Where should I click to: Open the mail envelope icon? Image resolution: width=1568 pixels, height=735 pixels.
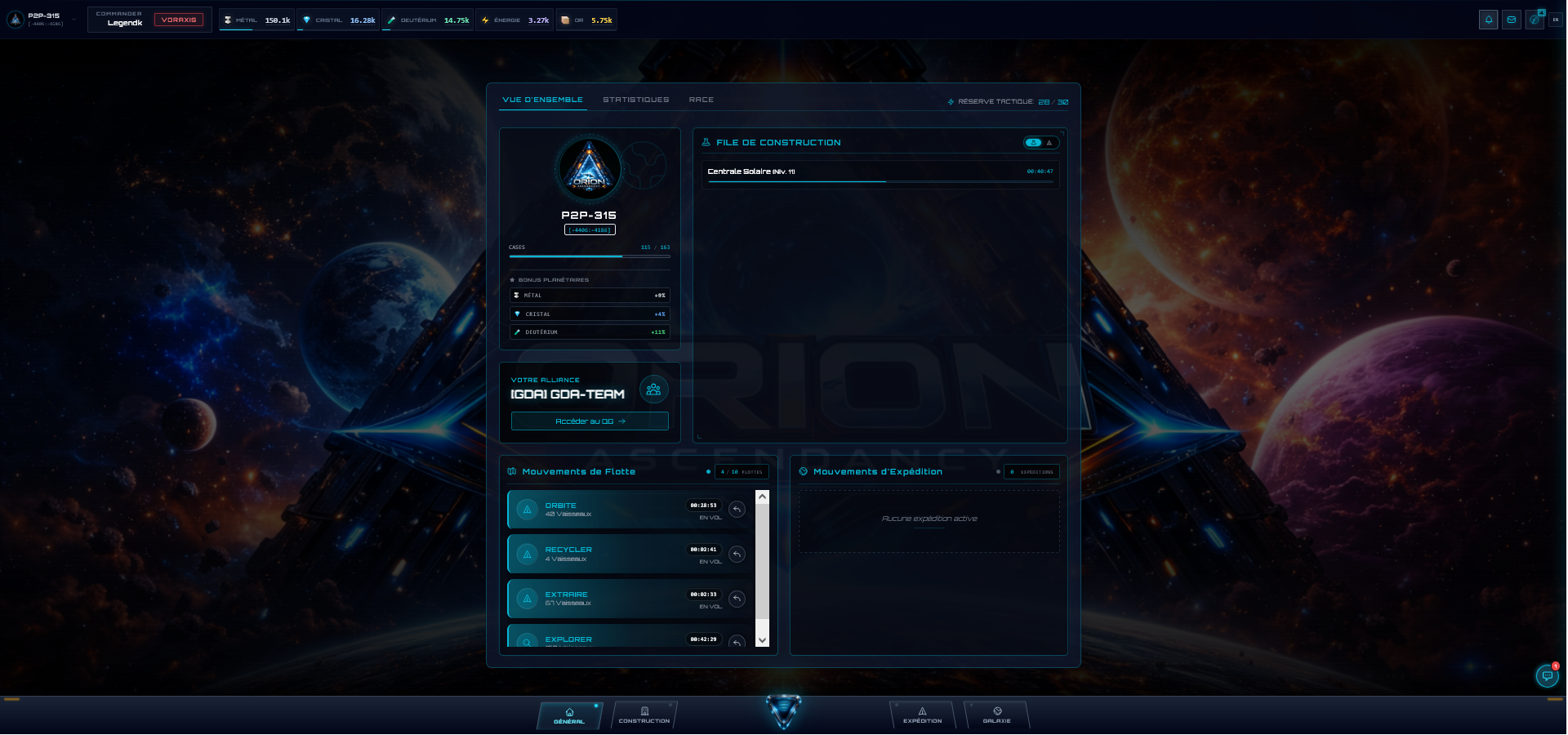1511,20
